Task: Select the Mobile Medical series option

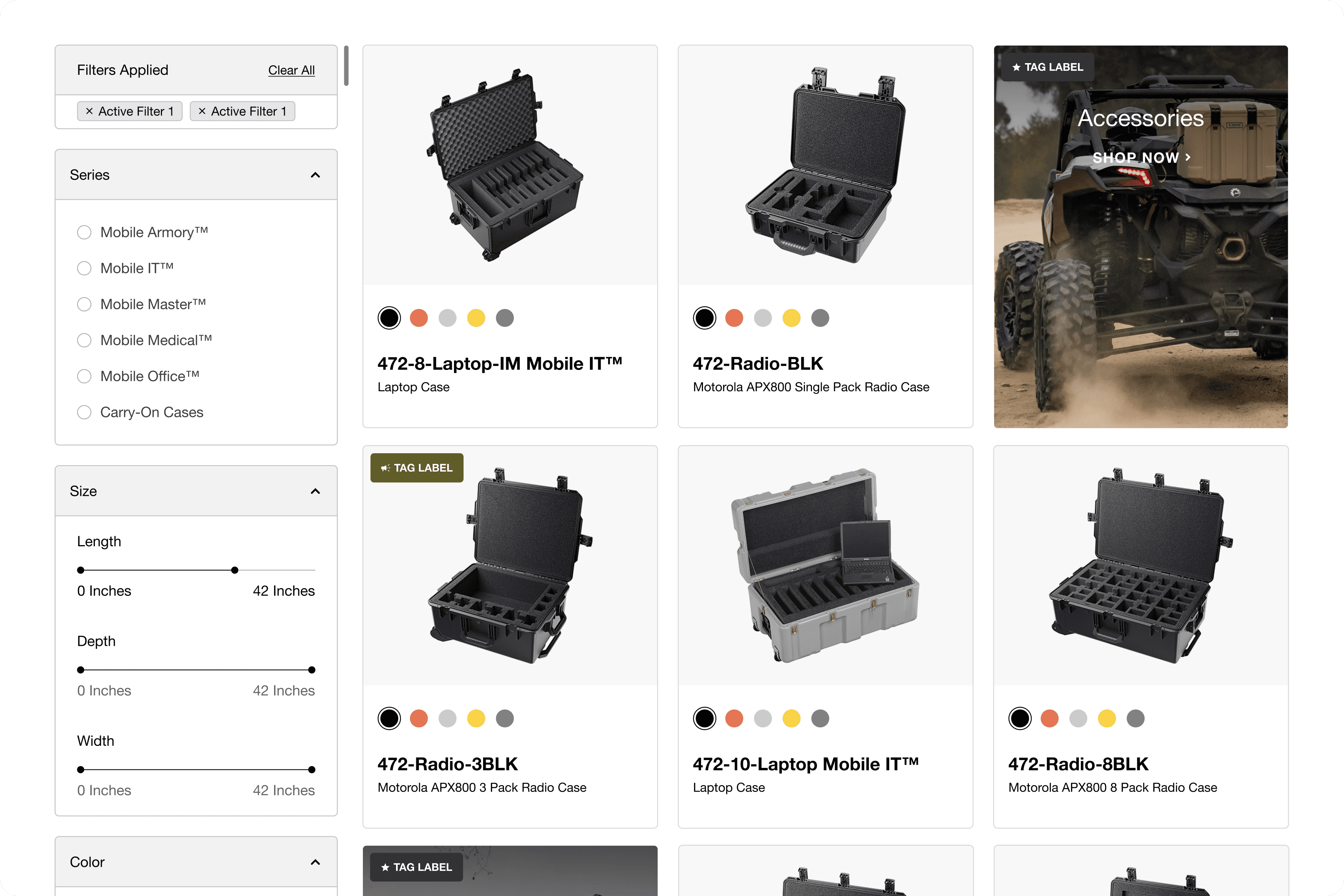Action: [x=84, y=340]
